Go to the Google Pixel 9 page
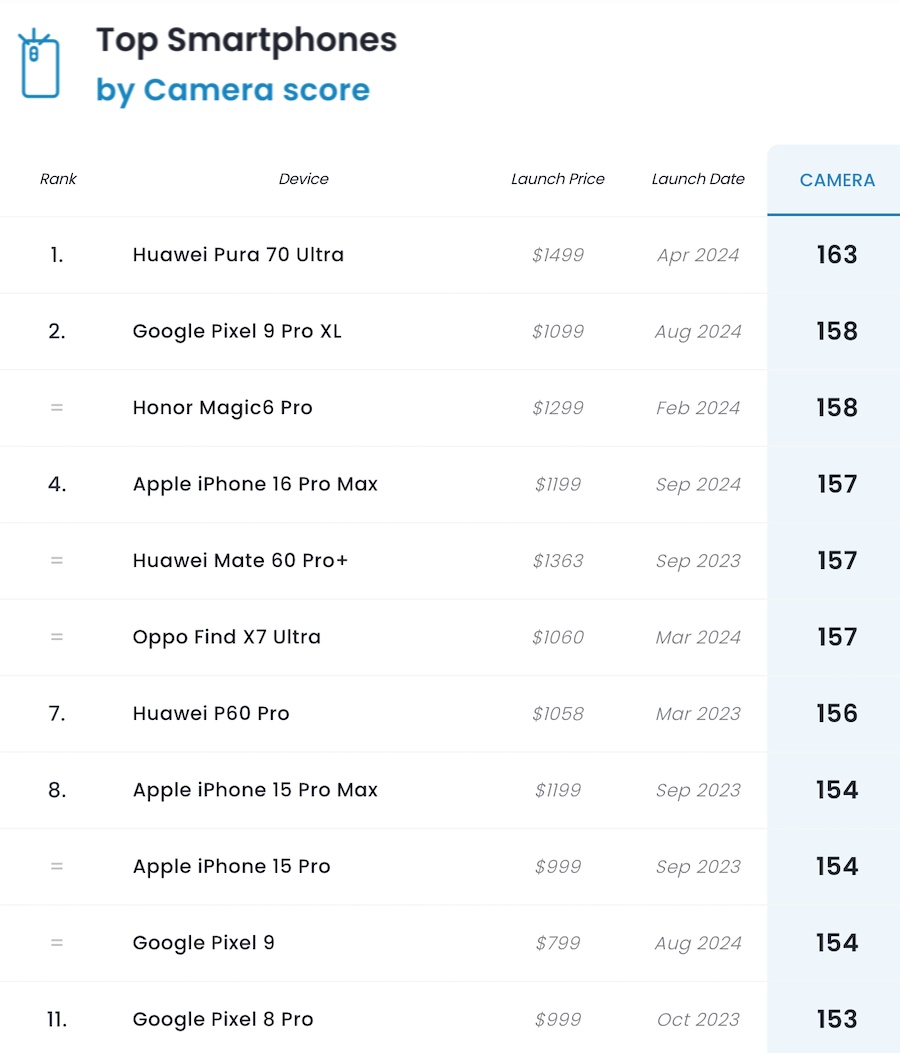Screen dimensions: 900x1053 pos(203,943)
